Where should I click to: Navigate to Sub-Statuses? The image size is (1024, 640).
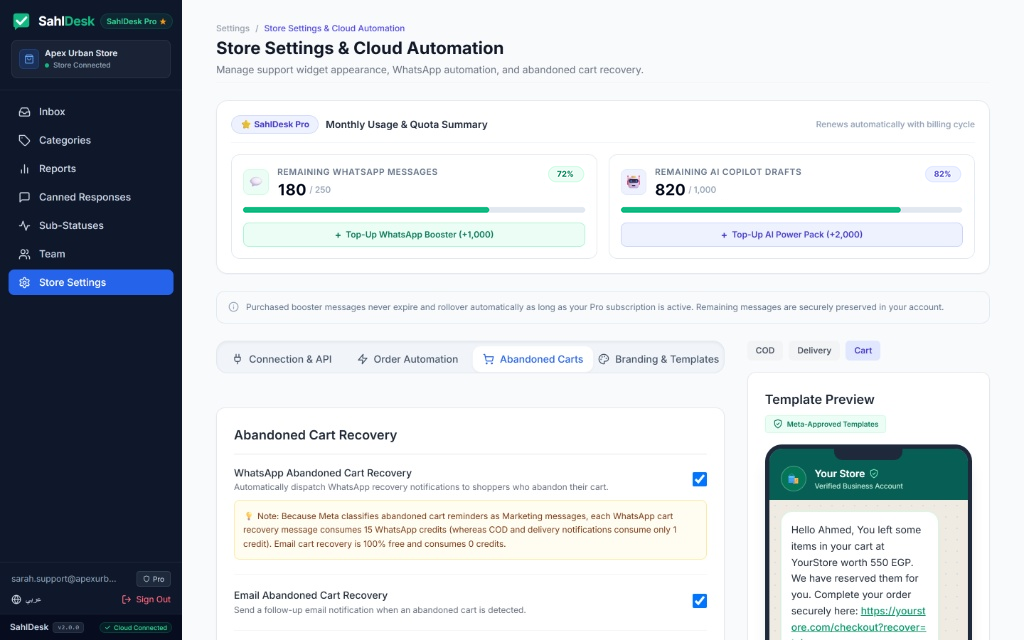click(x=91, y=225)
